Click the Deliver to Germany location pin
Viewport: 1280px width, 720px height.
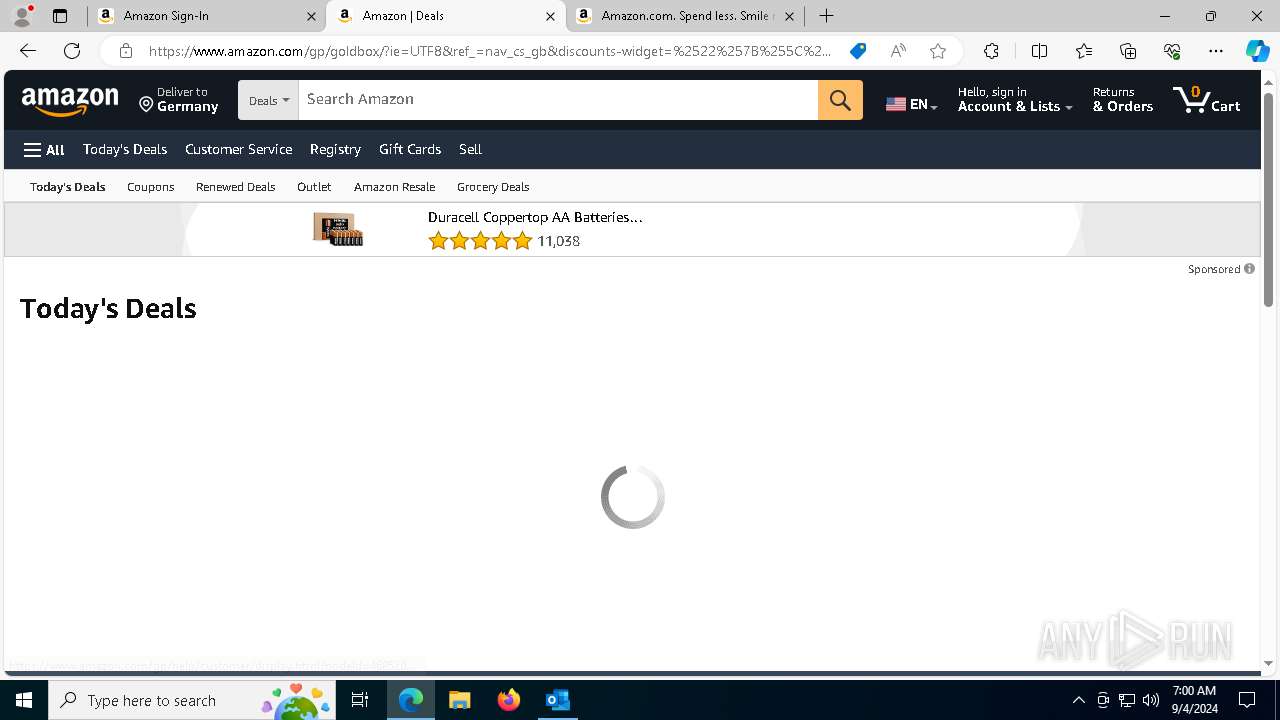(146, 105)
